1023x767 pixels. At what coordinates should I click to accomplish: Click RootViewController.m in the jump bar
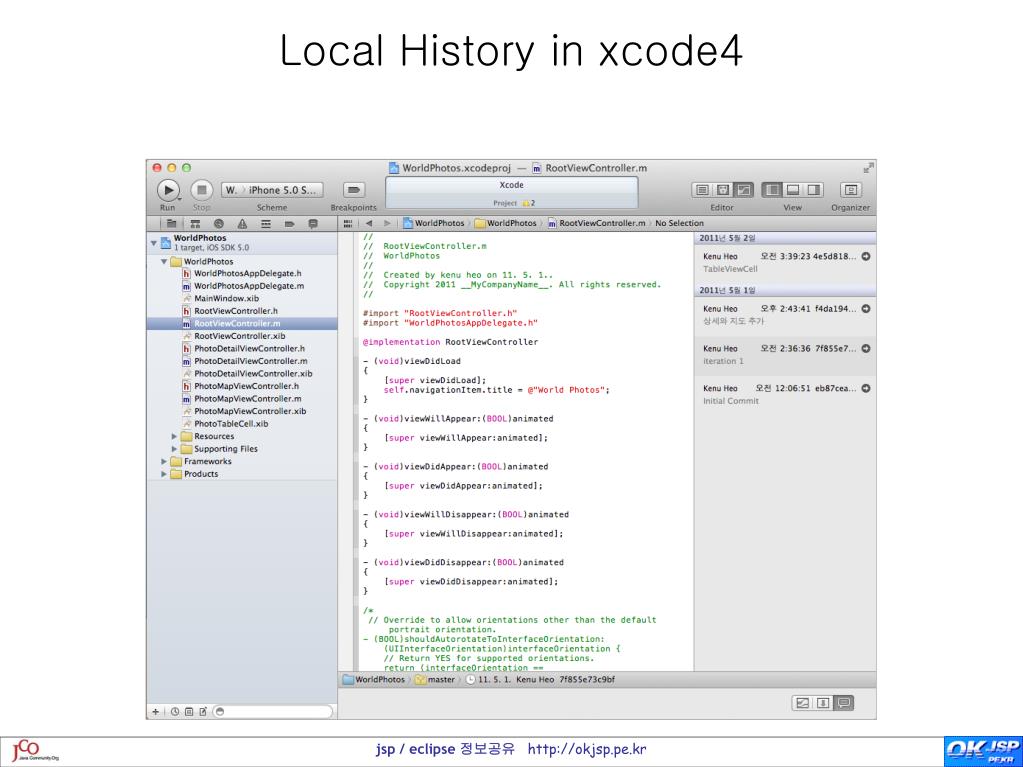596,223
